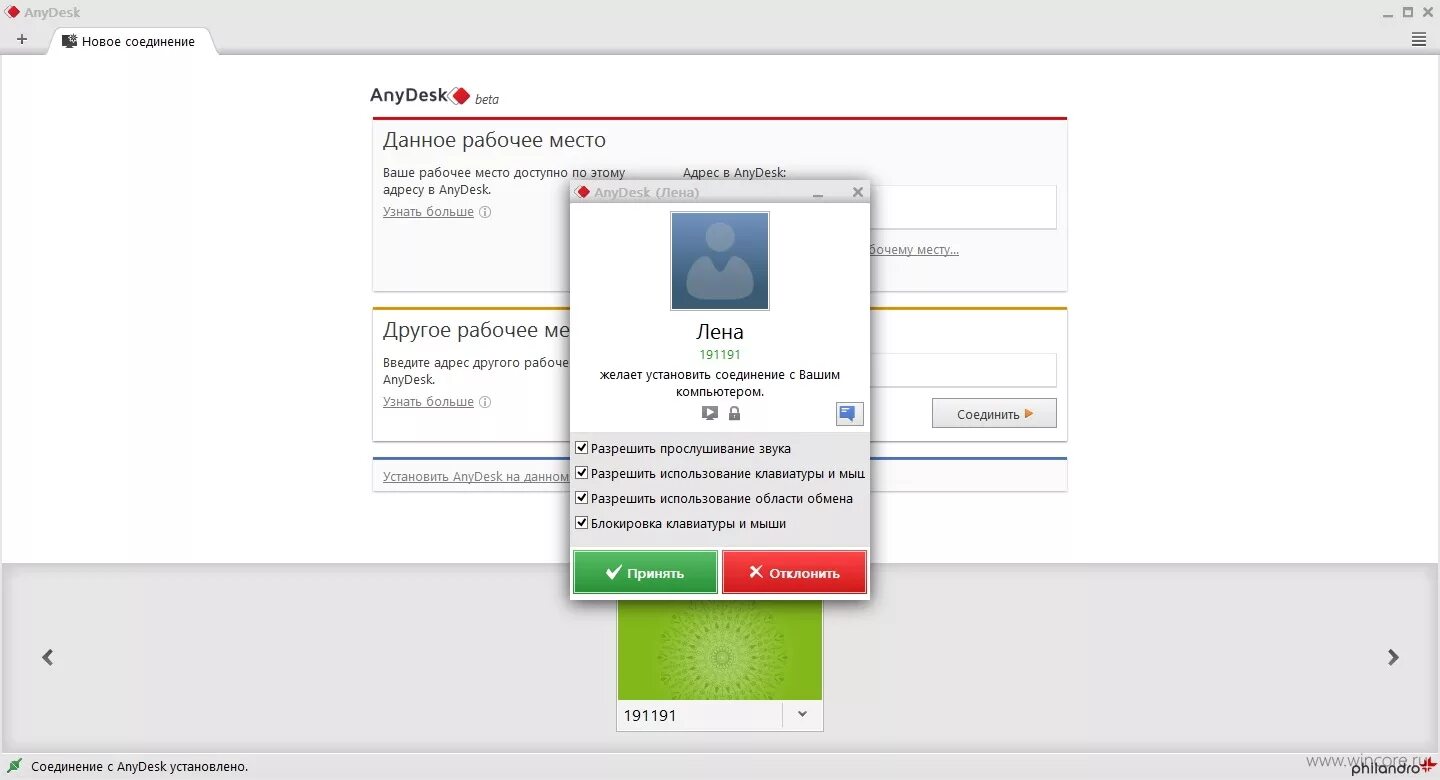Click Лена's profile avatar image

(720, 261)
